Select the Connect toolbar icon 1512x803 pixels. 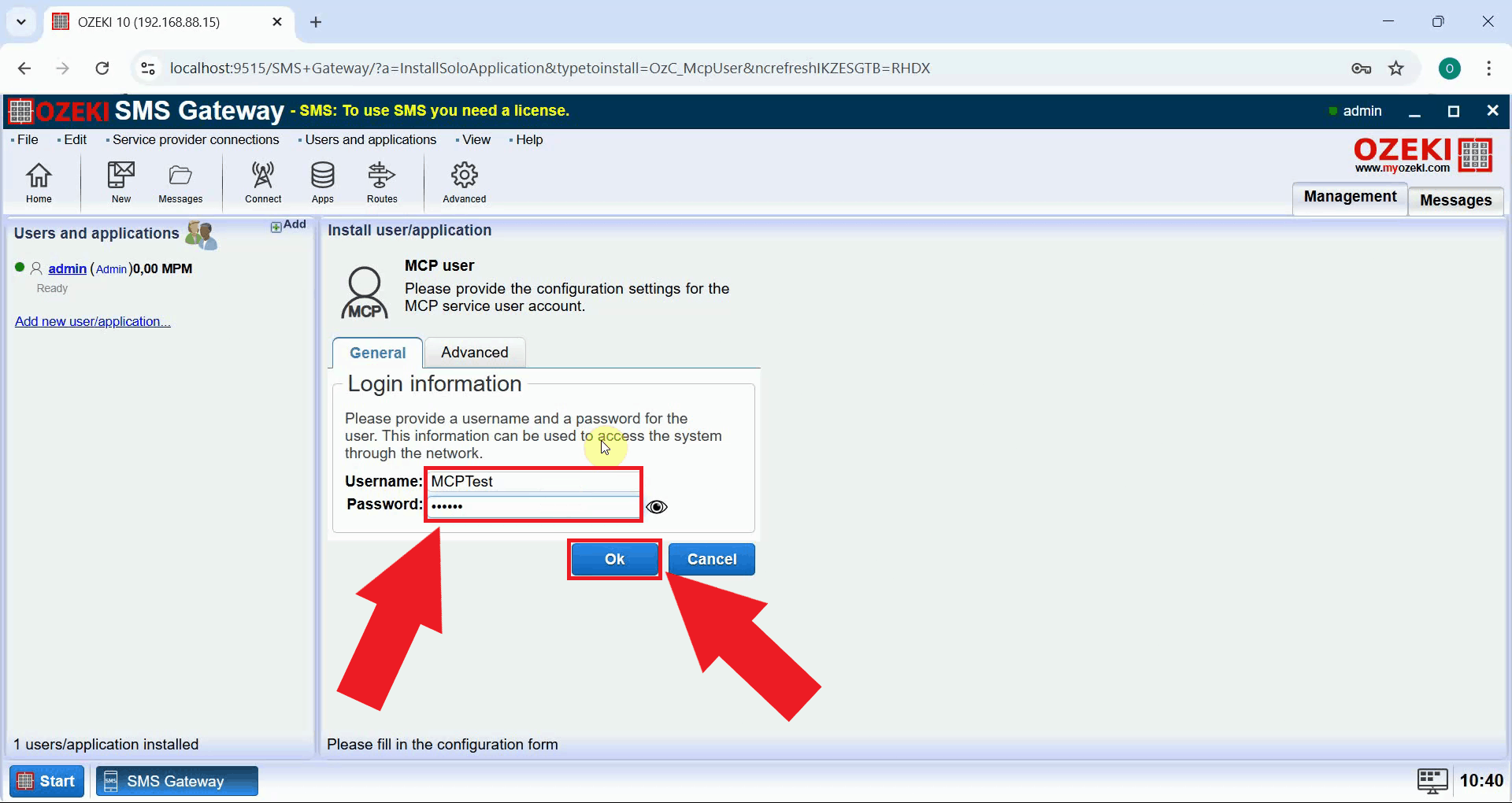coord(263,181)
